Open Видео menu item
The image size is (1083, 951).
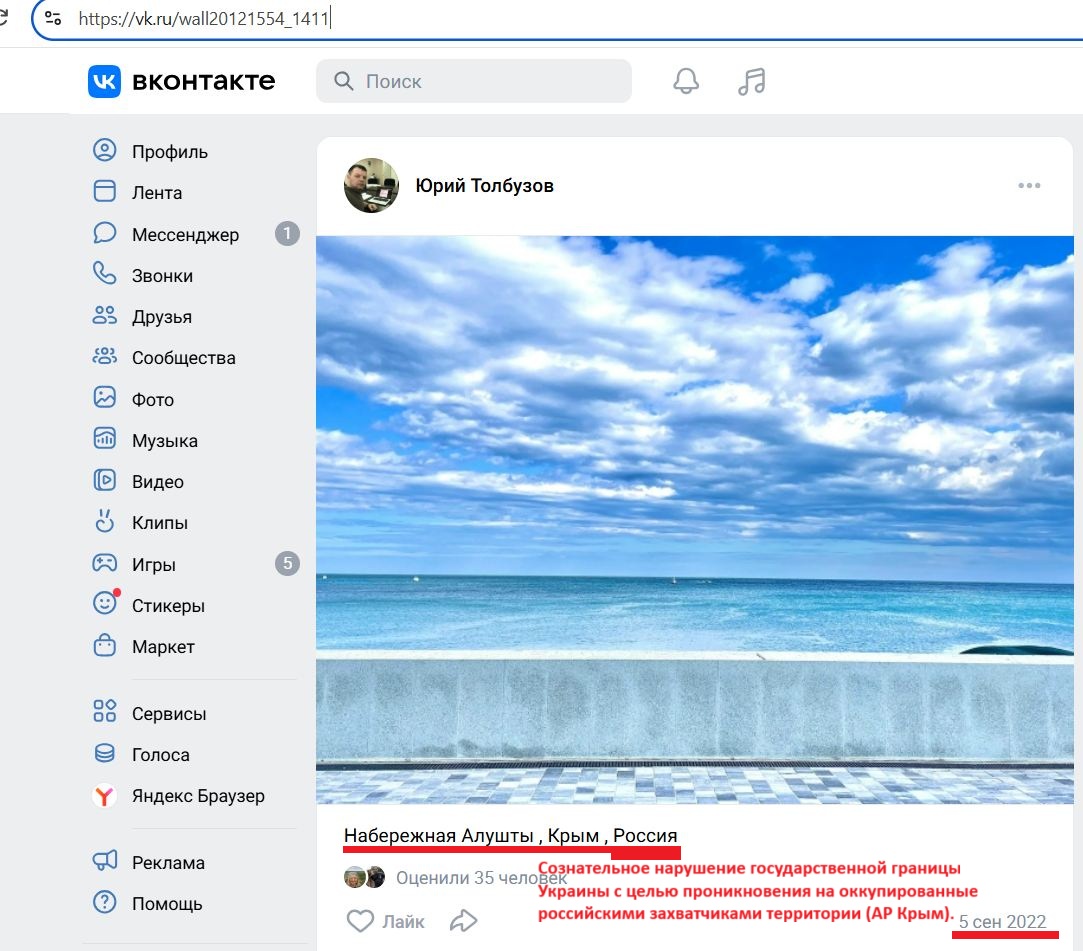coord(157,482)
